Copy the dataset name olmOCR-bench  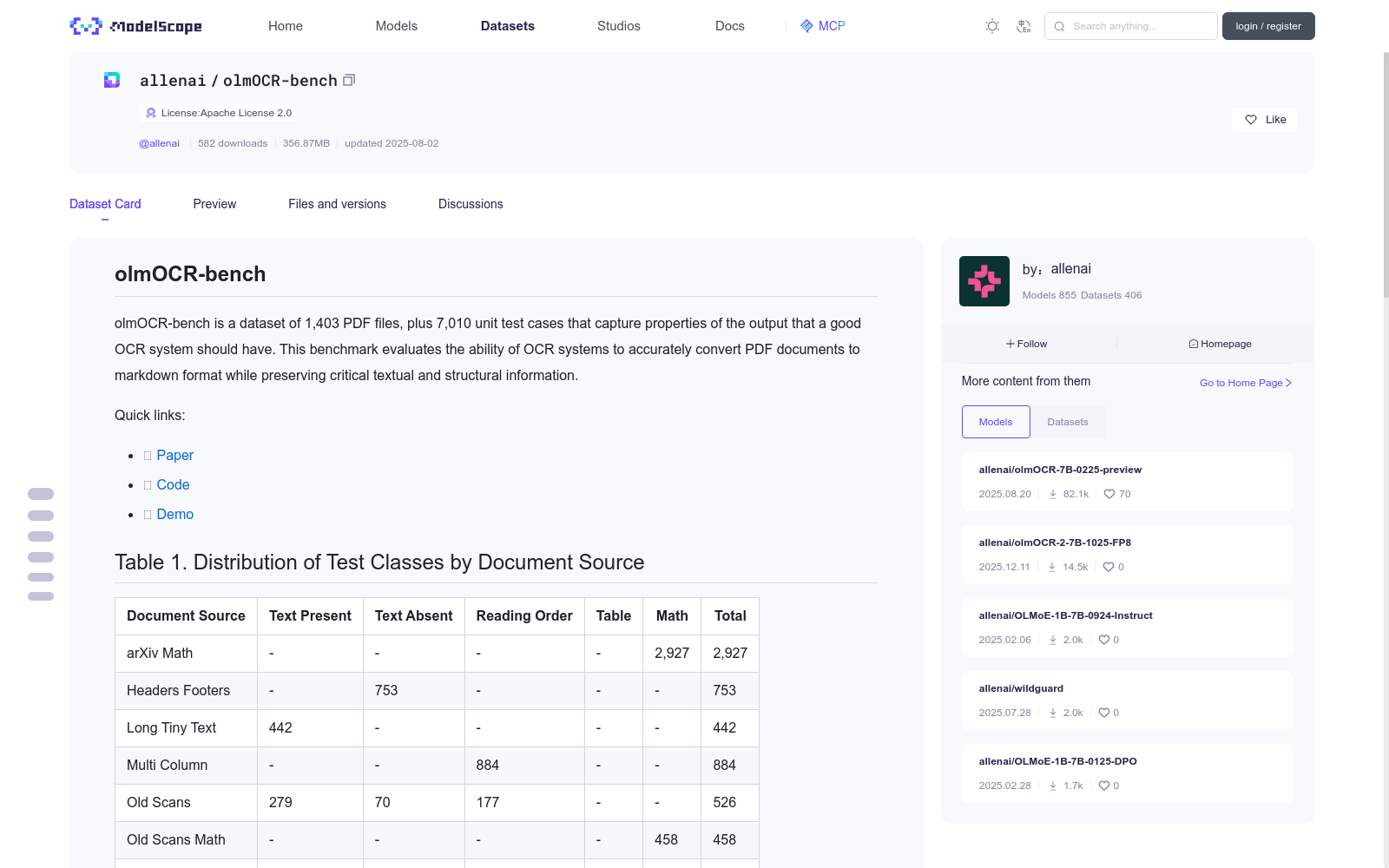(x=349, y=80)
